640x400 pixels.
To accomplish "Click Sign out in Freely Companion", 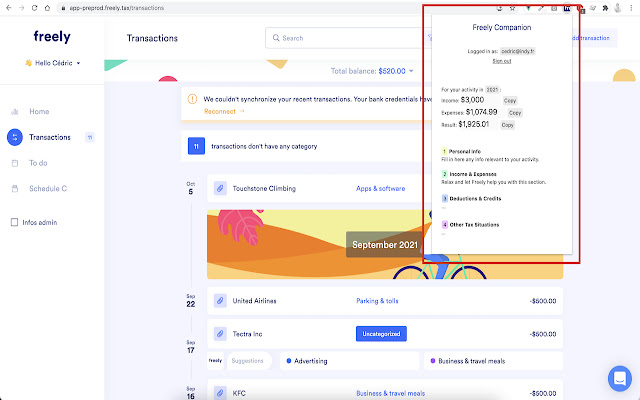I will click(502, 61).
